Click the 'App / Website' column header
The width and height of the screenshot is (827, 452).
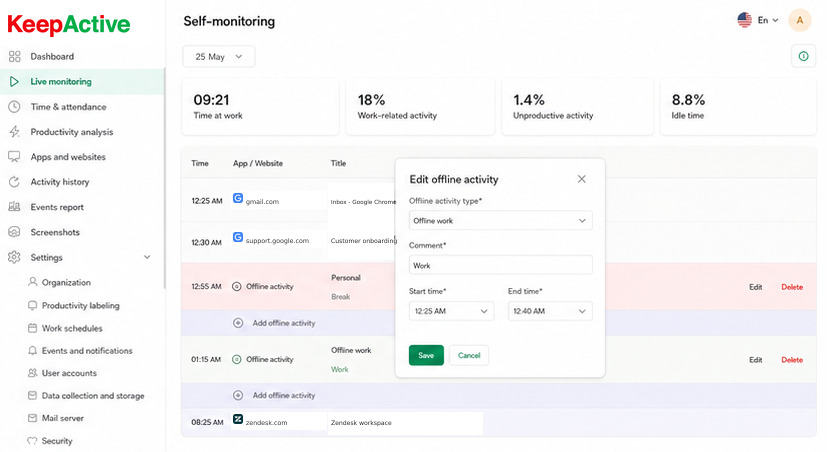[258, 164]
